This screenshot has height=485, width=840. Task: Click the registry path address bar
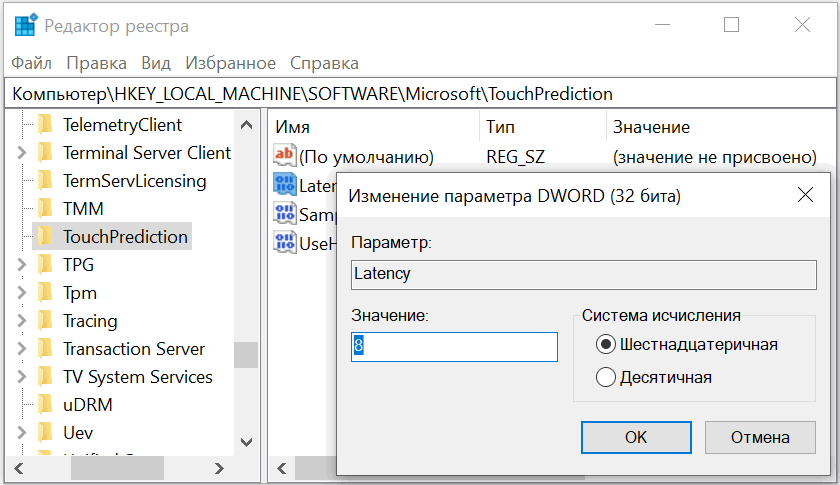click(x=420, y=94)
